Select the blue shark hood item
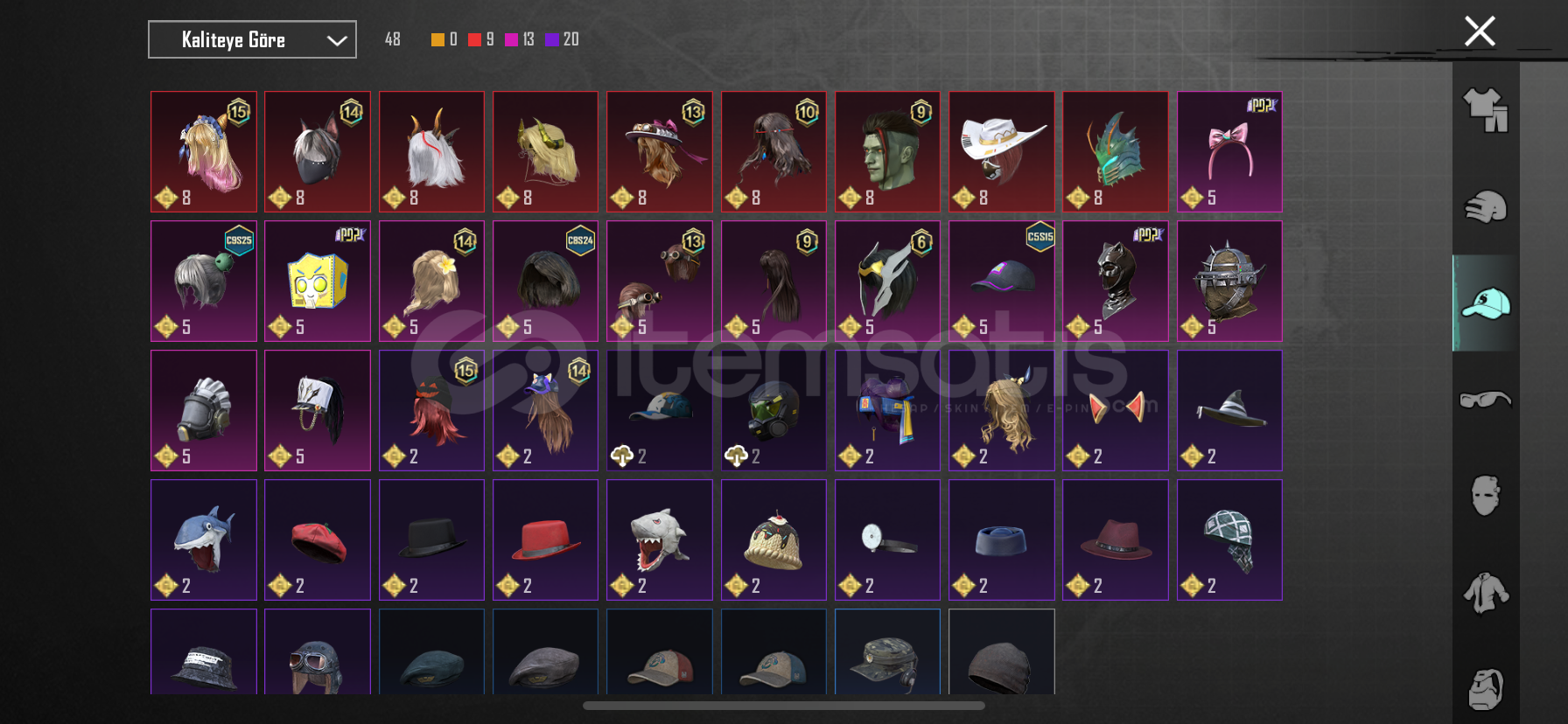Viewport: 1568px width, 724px height. tap(204, 540)
